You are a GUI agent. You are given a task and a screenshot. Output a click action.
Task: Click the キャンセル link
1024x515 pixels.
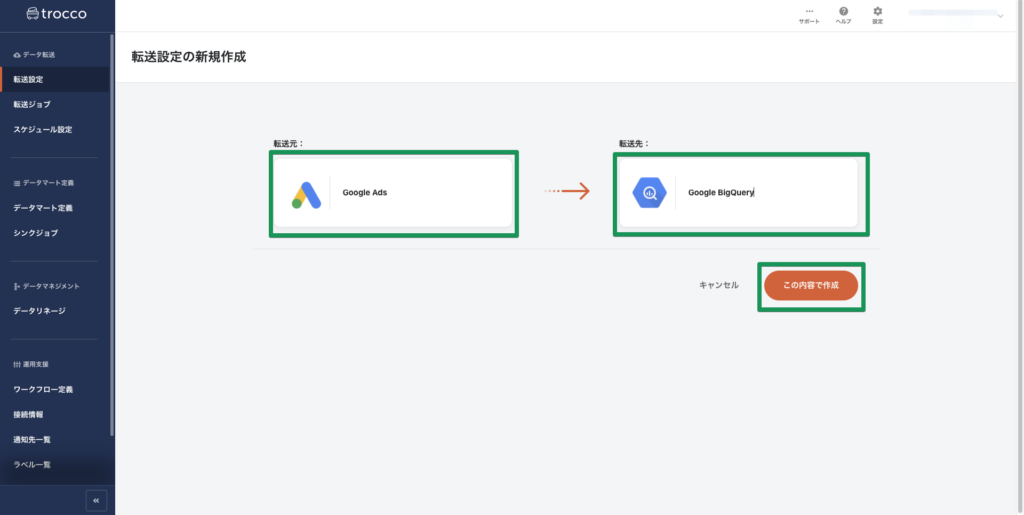718,285
